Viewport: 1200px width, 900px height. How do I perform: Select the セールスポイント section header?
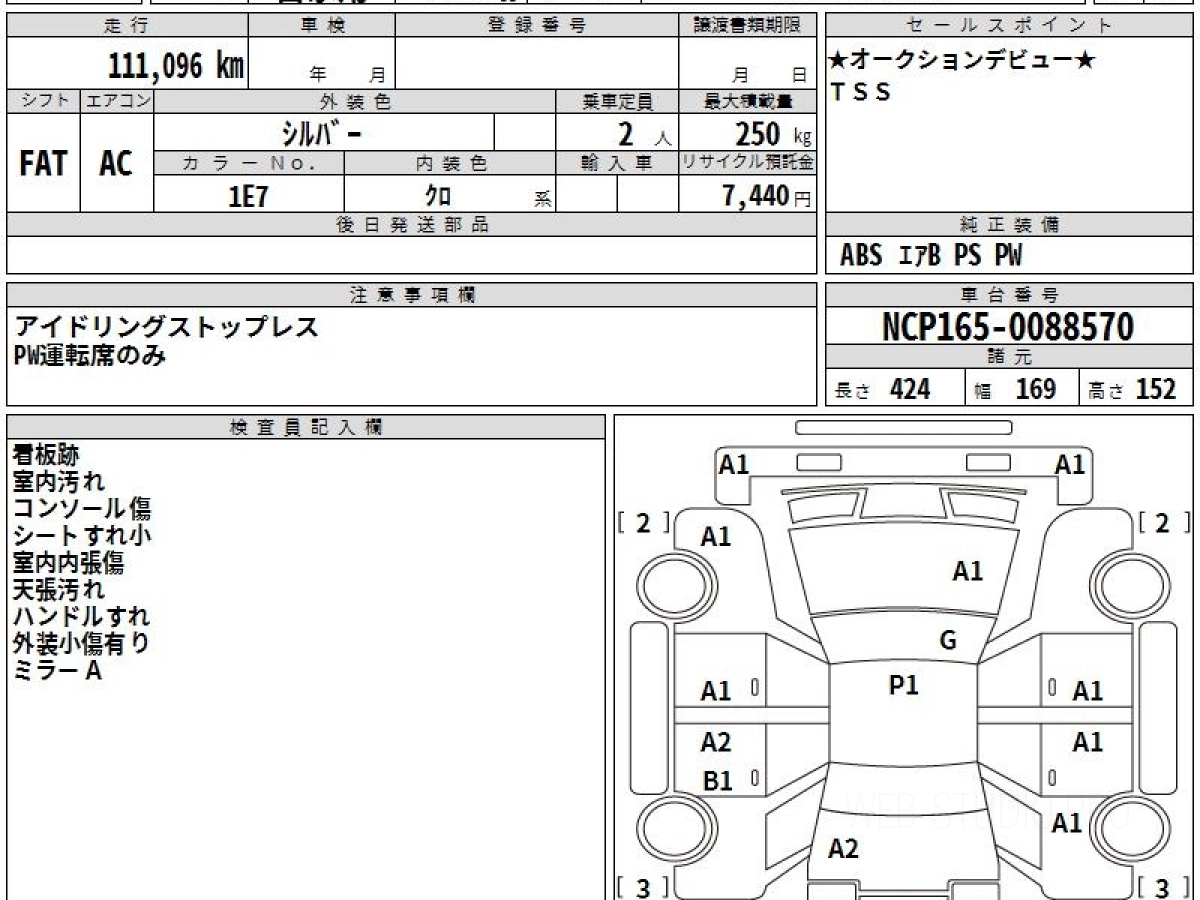click(1010, 26)
